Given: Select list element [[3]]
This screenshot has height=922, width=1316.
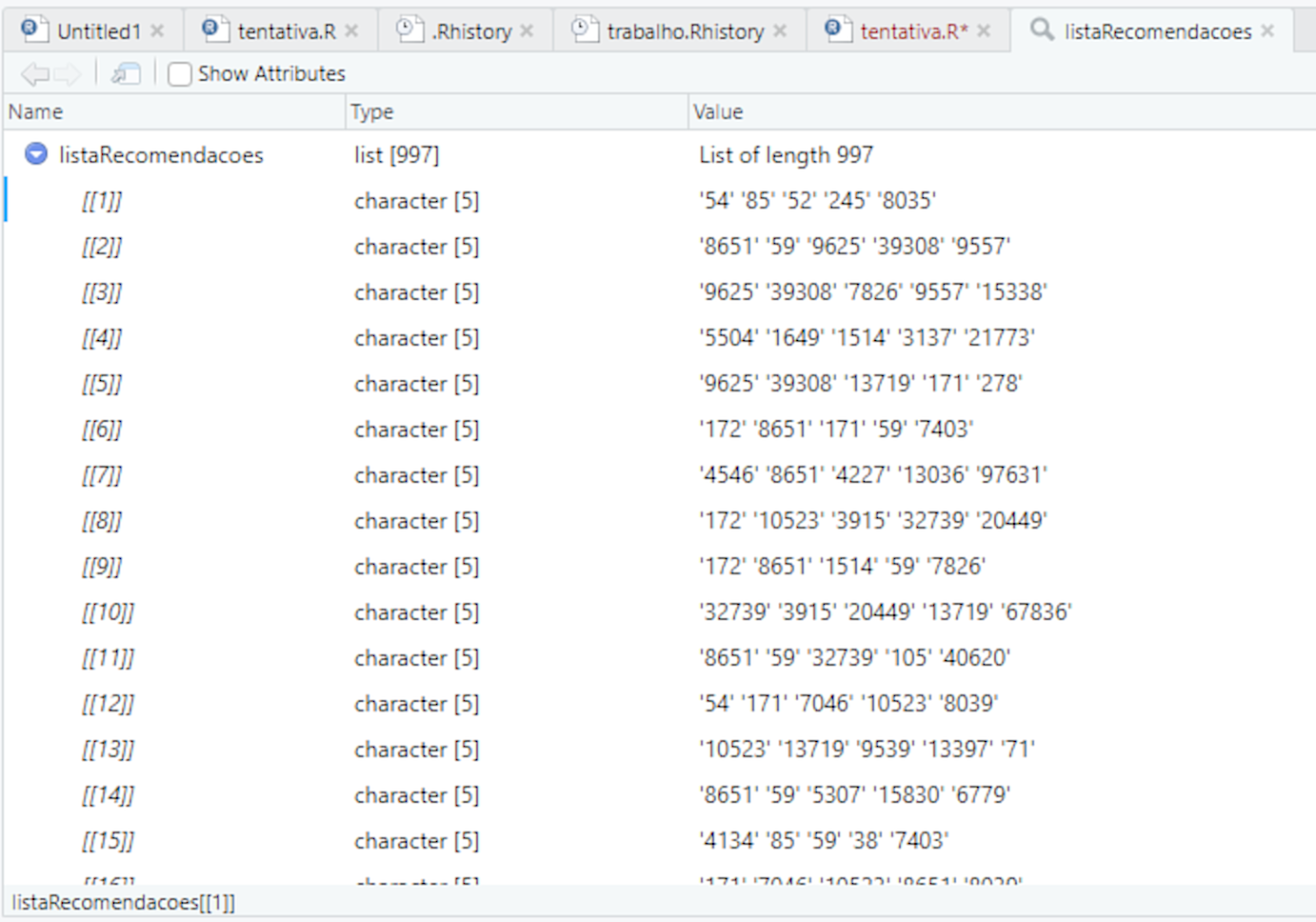Looking at the screenshot, I should (659, 291).
